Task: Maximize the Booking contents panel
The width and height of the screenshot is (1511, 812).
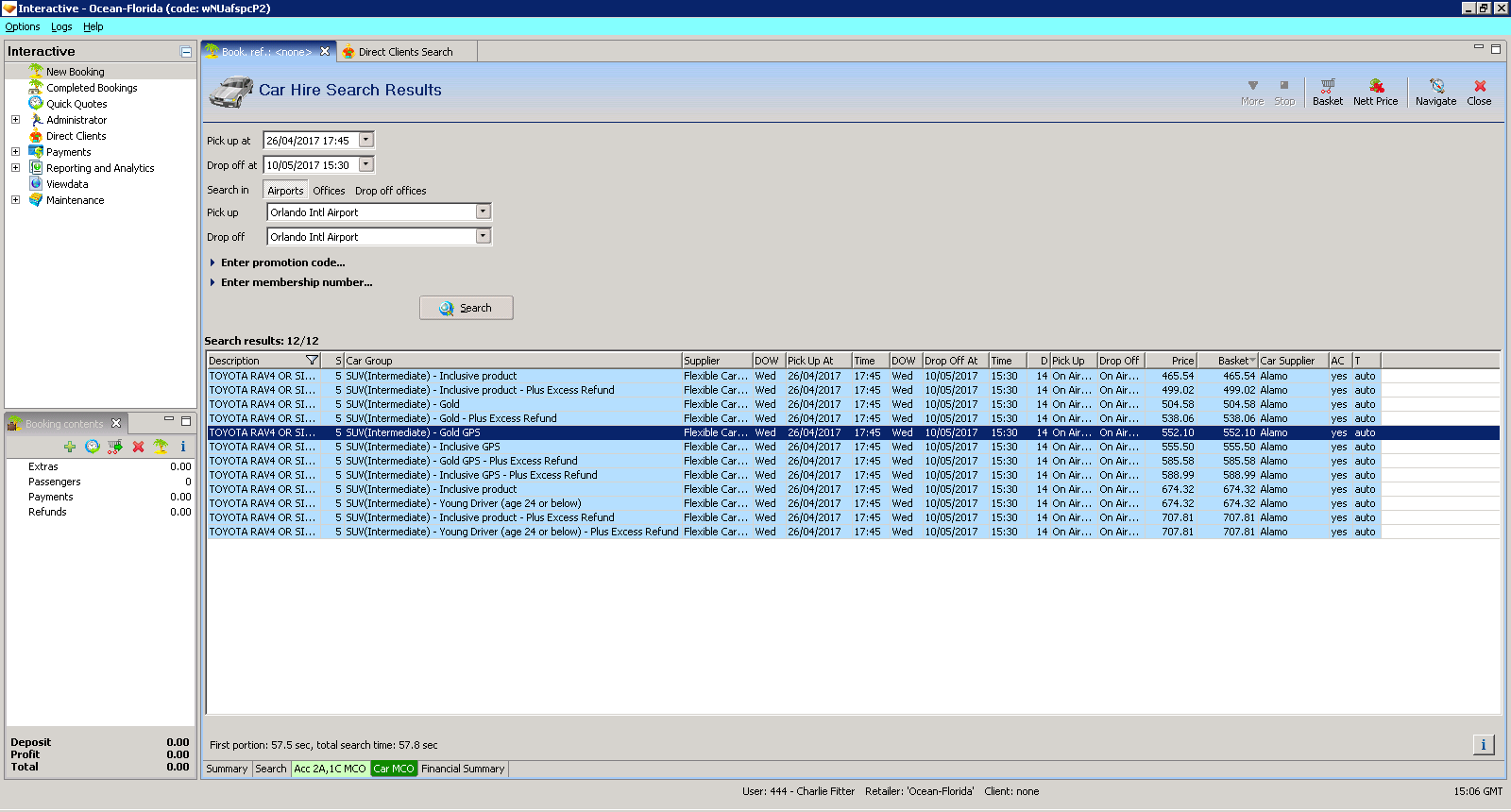Action: 186,420
